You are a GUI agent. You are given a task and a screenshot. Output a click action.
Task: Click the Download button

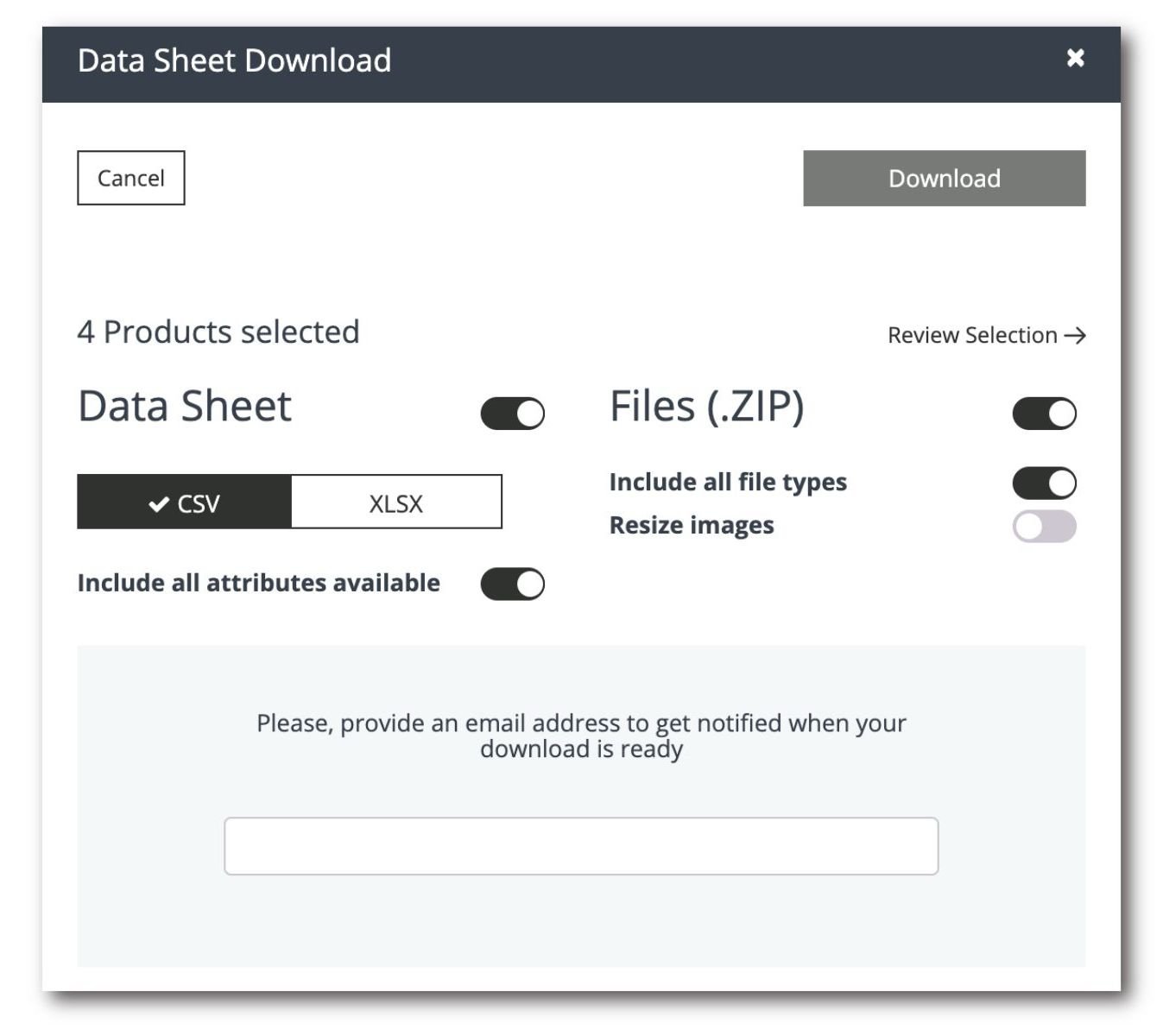[x=944, y=178]
